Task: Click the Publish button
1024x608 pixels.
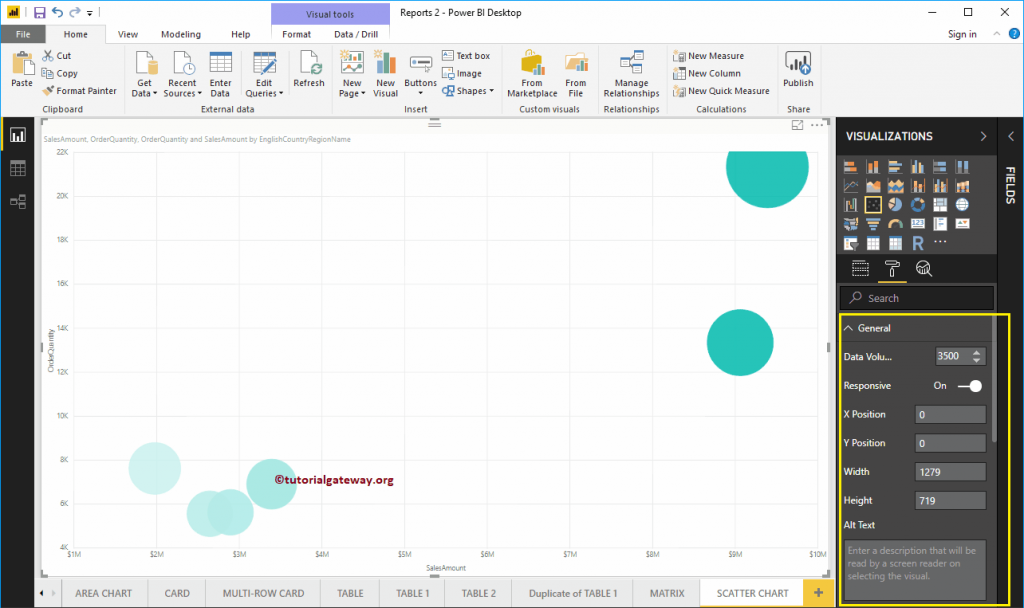Action: [798, 70]
